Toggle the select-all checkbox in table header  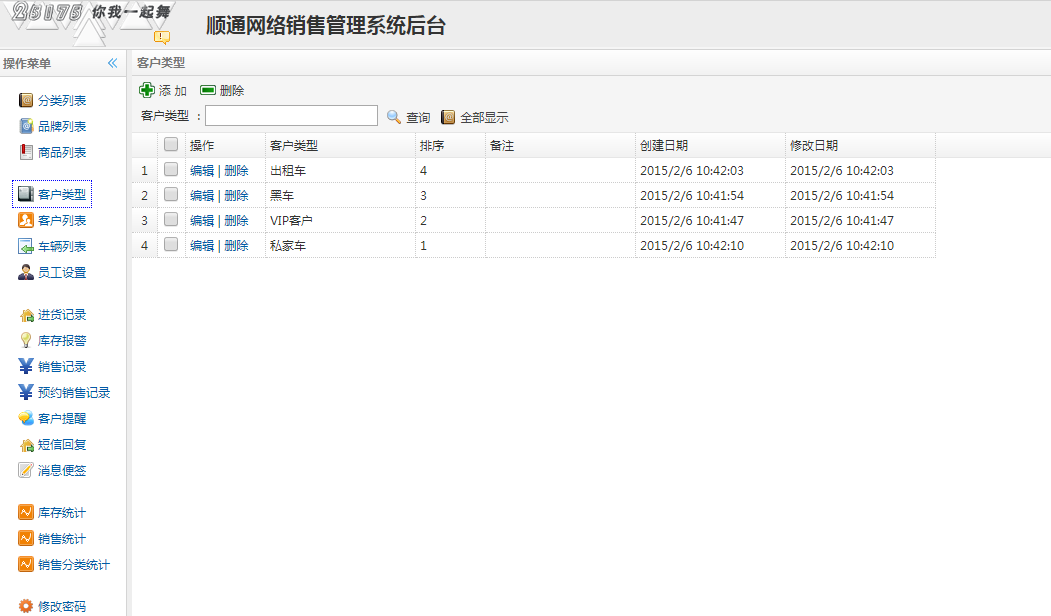pos(171,145)
